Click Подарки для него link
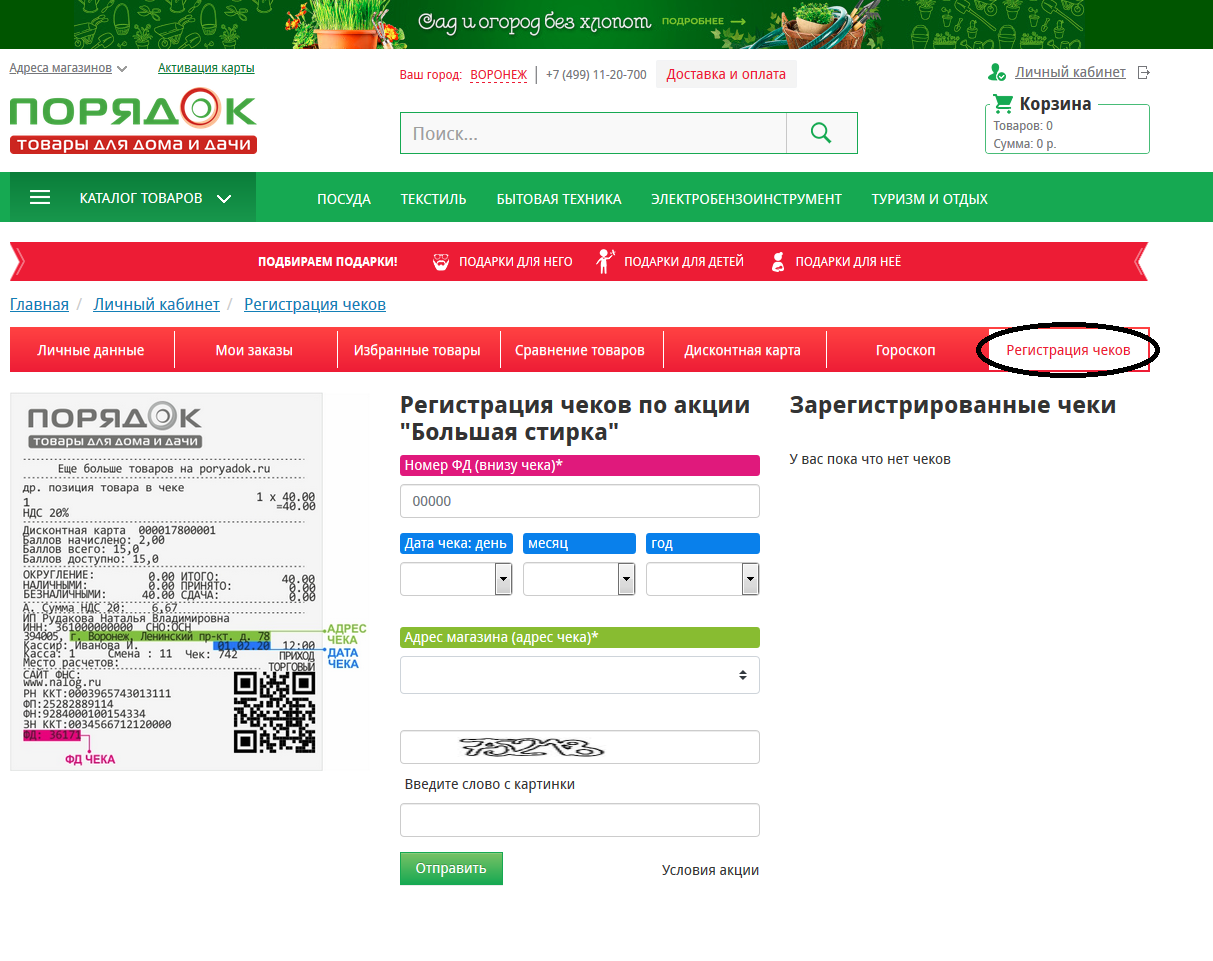The image size is (1213, 961). [x=516, y=262]
